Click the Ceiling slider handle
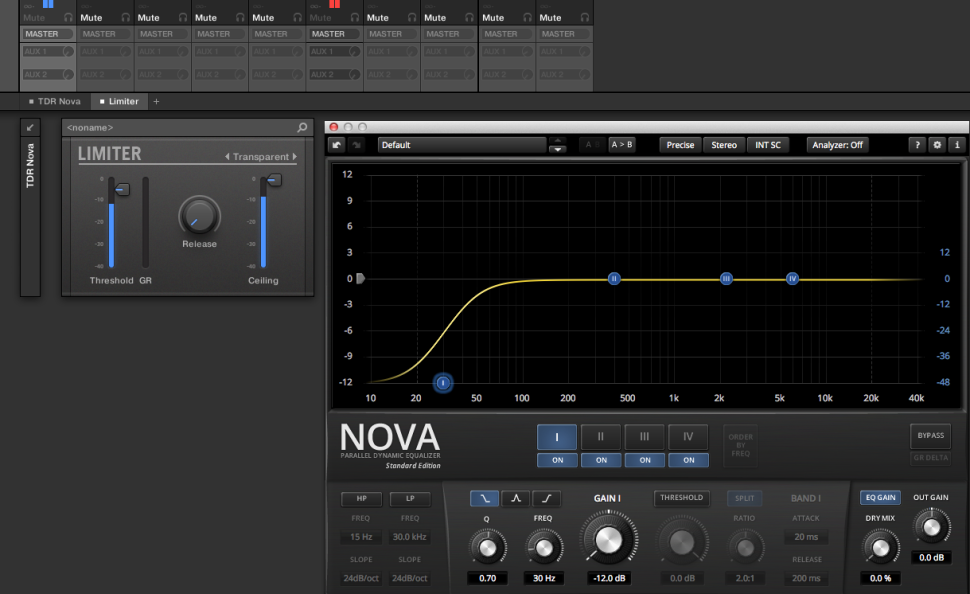Screen dimensions: 970x594 tap(273, 180)
